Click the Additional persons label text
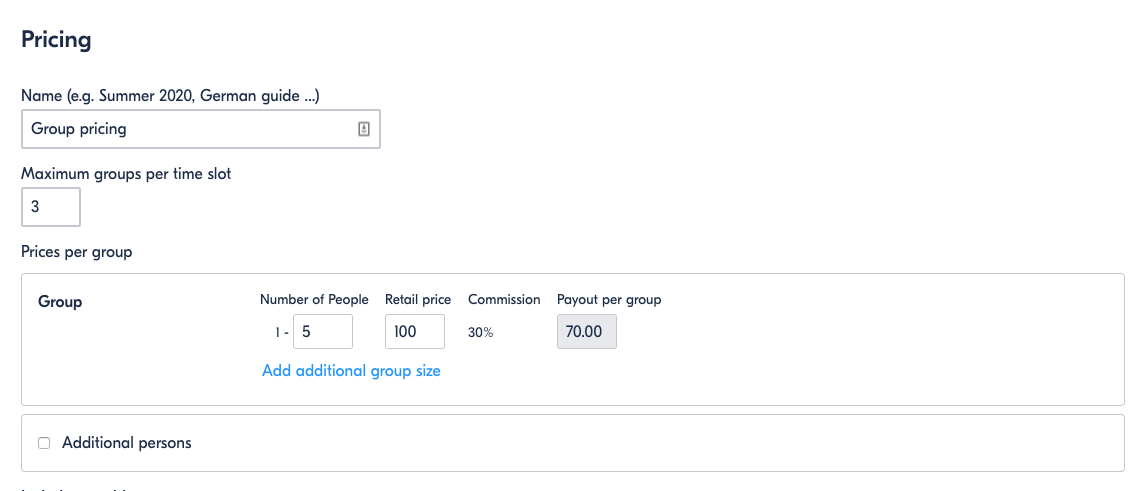1137x491 pixels. tap(127, 442)
